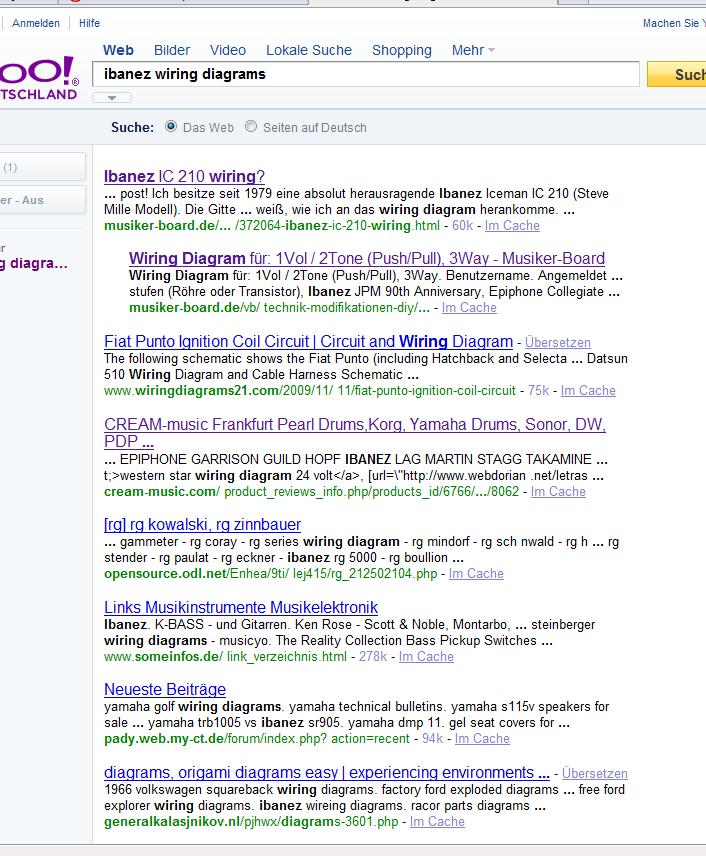Open the 'Neueste Beiträge' result
This screenshot has height=856, width=706.
(x=165, y=689)
